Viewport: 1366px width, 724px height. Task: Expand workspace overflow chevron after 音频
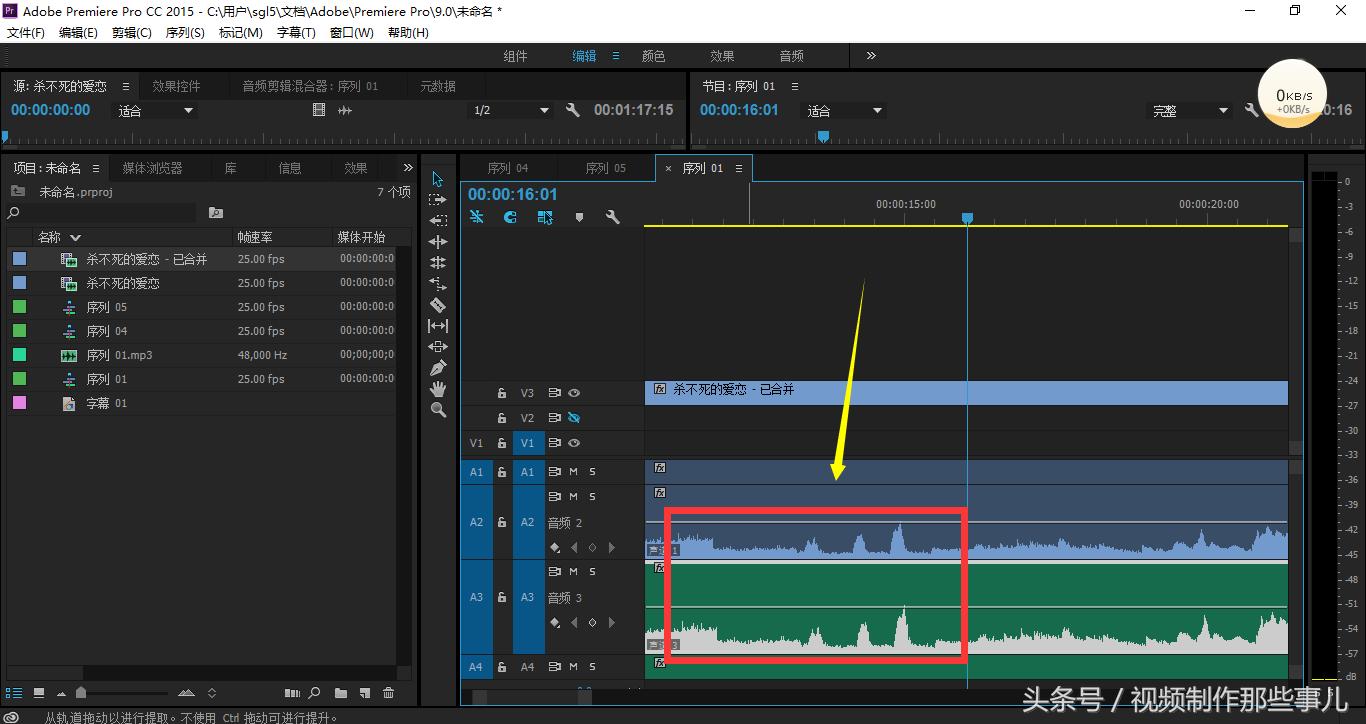pyautogui.click(x=870, y=56)
